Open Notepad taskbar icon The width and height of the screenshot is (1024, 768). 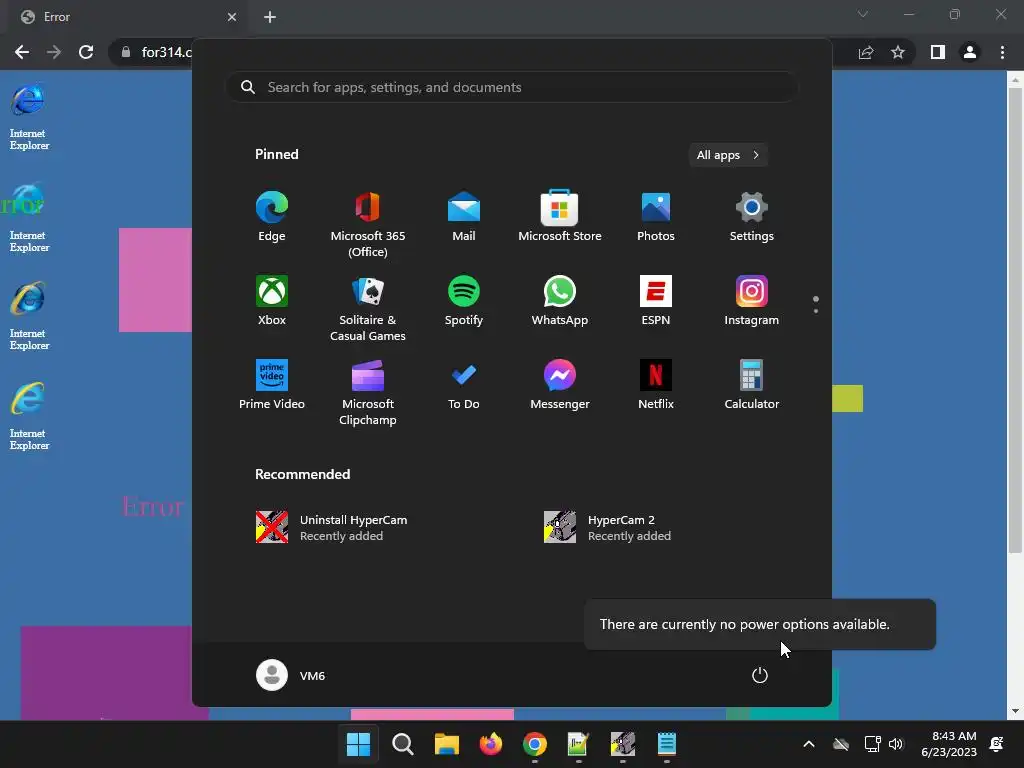click(x=666, y=744)
